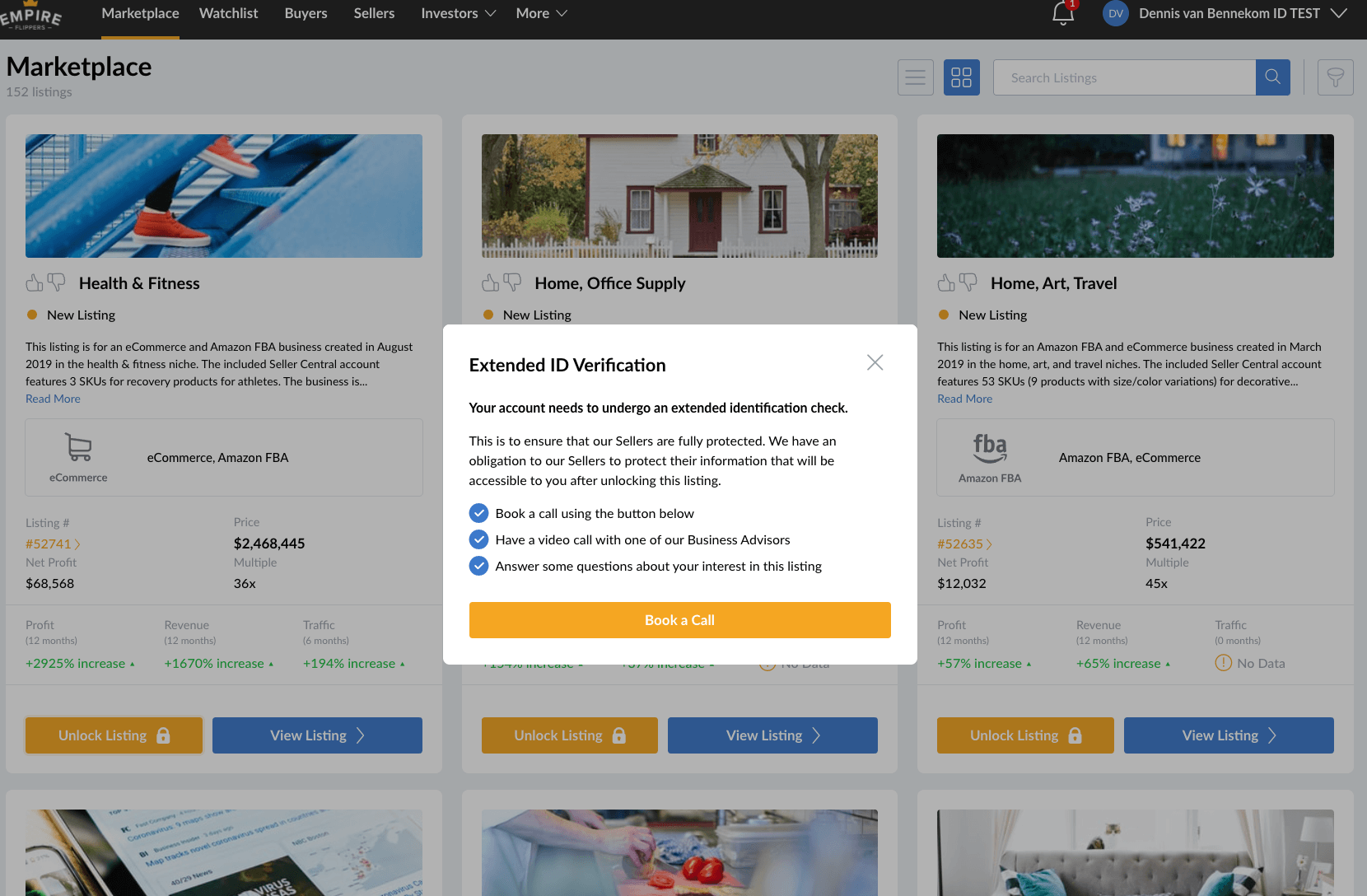Close the Extended ID Verification dialog
Screen dimensions: 1367x896
(875, 362)
